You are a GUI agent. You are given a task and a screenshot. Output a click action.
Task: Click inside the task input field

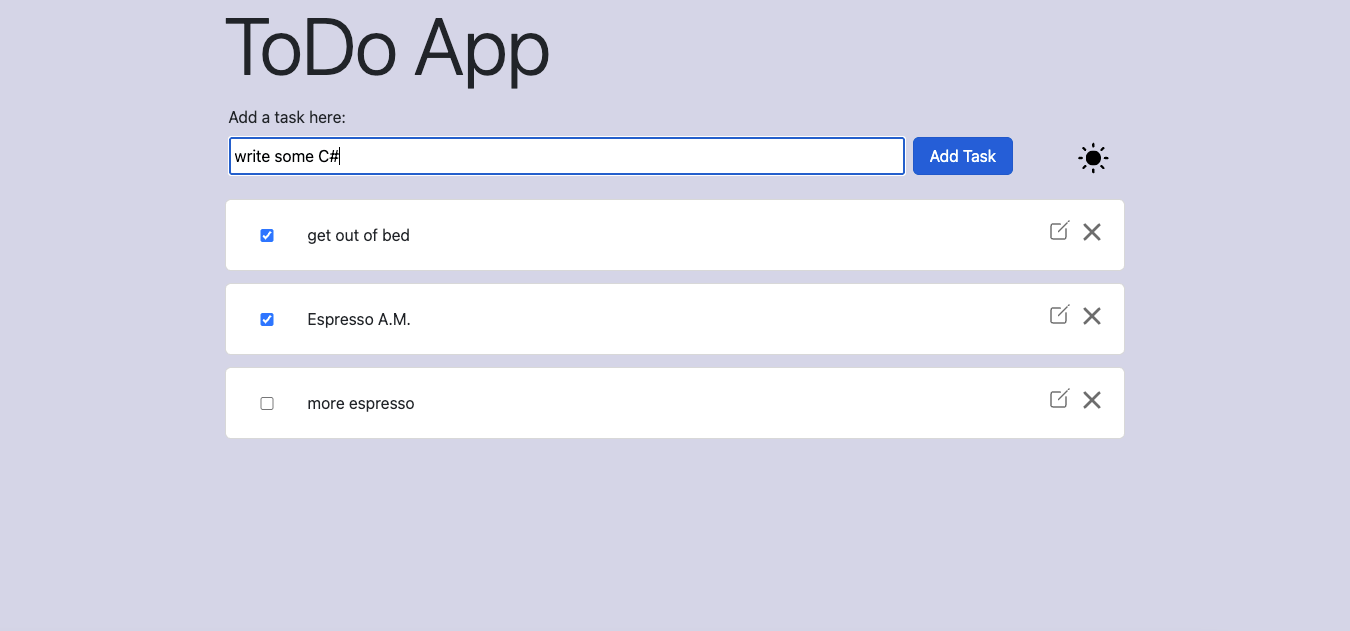point(566,156)
